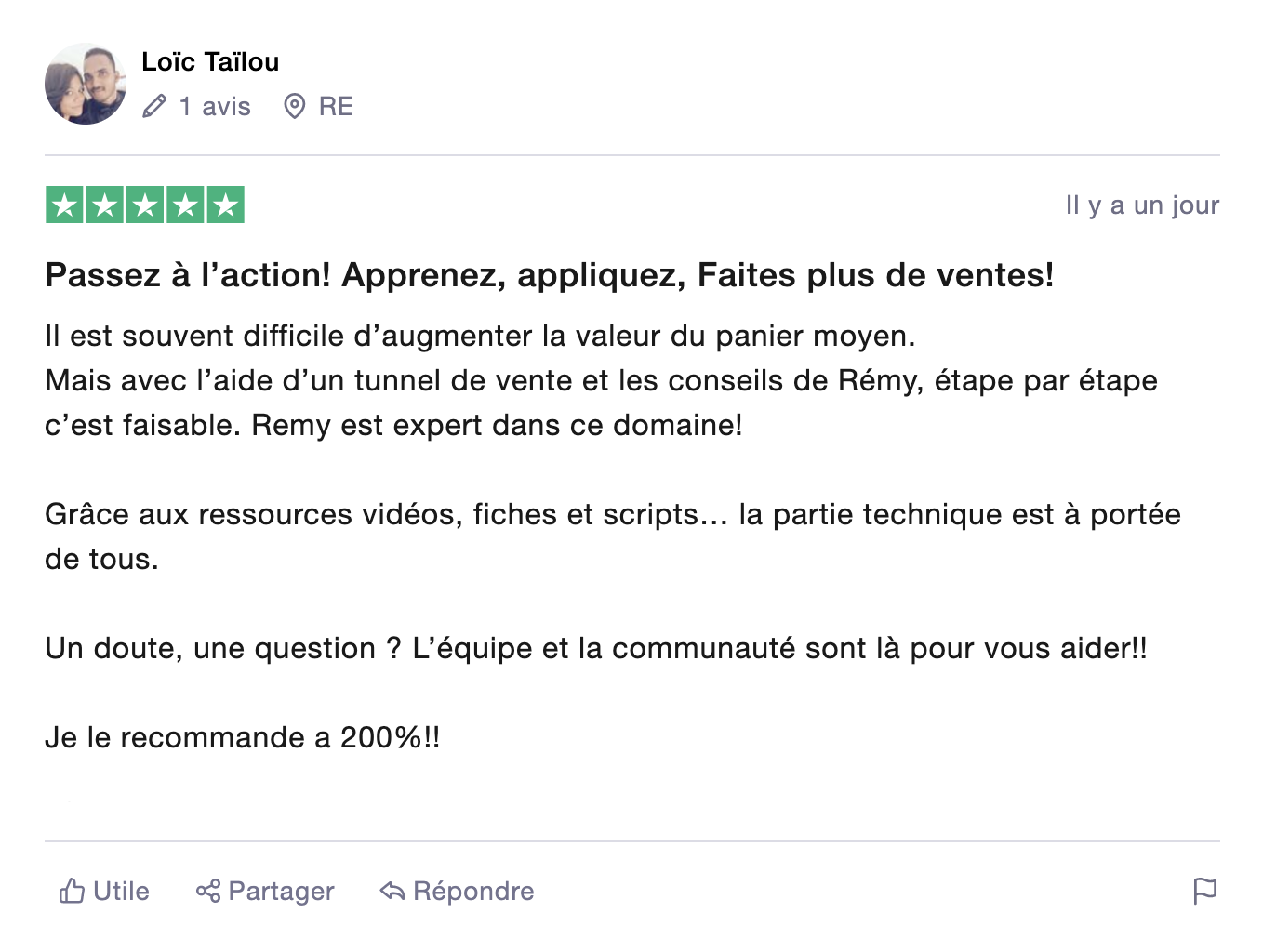Image resolution: width=1263 pixels, height=952 pixels.
Task: Click the first green star
Action: 65,205
